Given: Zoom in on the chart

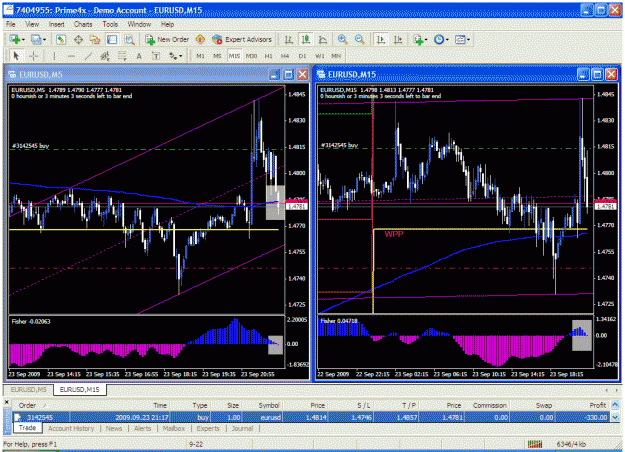Looking at the screenshot, I should (x=342, y=39).
